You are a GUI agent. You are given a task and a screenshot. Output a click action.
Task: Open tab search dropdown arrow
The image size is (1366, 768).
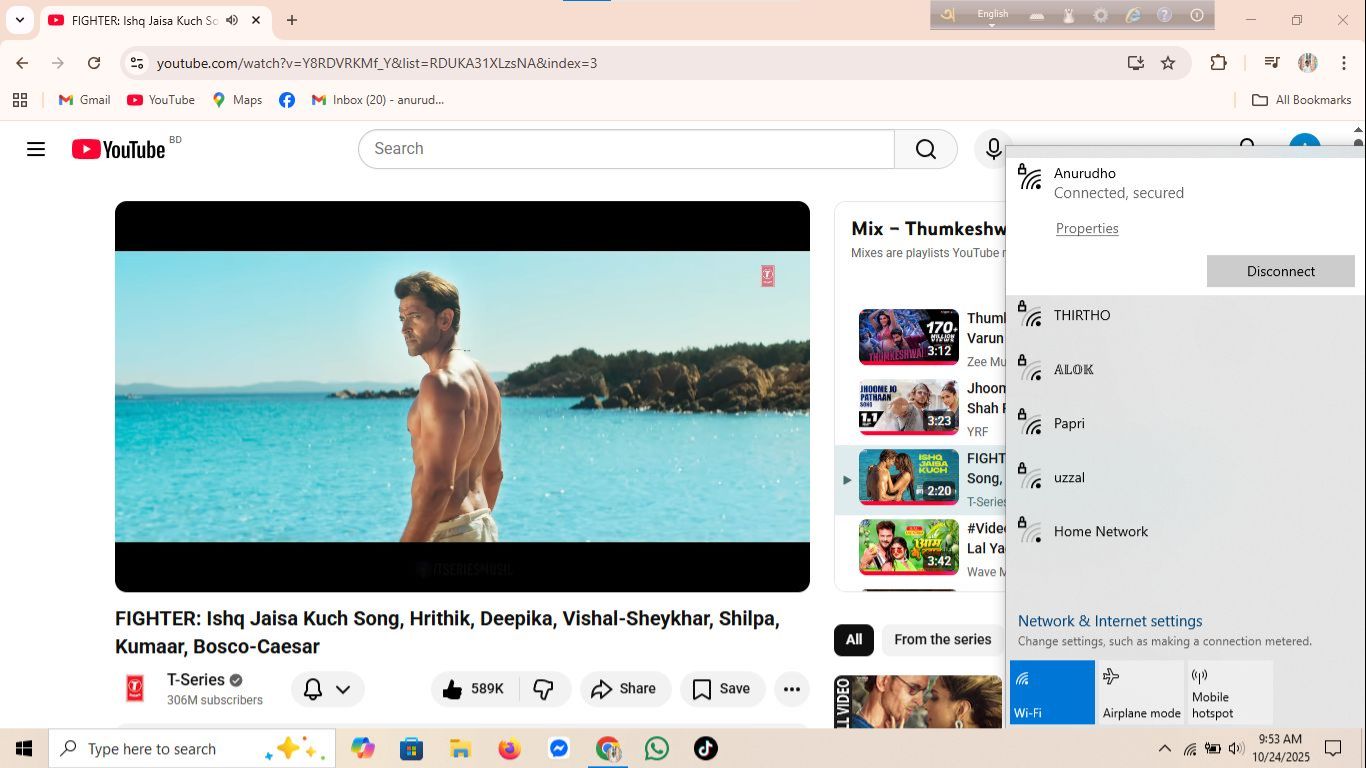pos(19,20)
